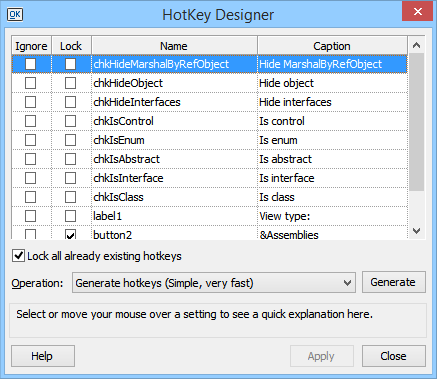Image resolution: width=437 pixels, height=379 pixels.
Task: Tick Ignore box on chkIsInterface row
Action: (x=30, y=178)
